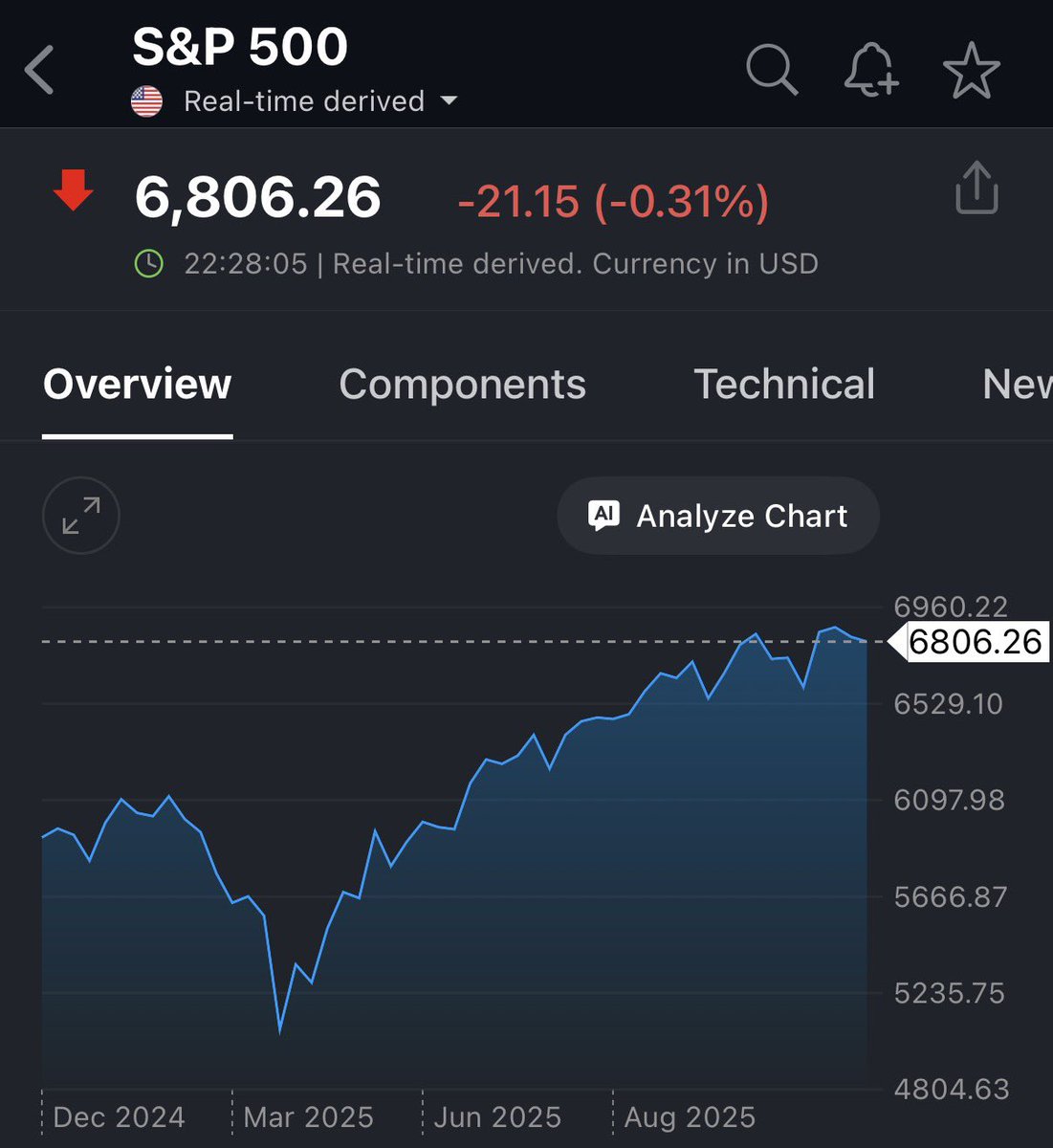
Task: Tap the 4804.63 axis label
Action: (951, 1090)
